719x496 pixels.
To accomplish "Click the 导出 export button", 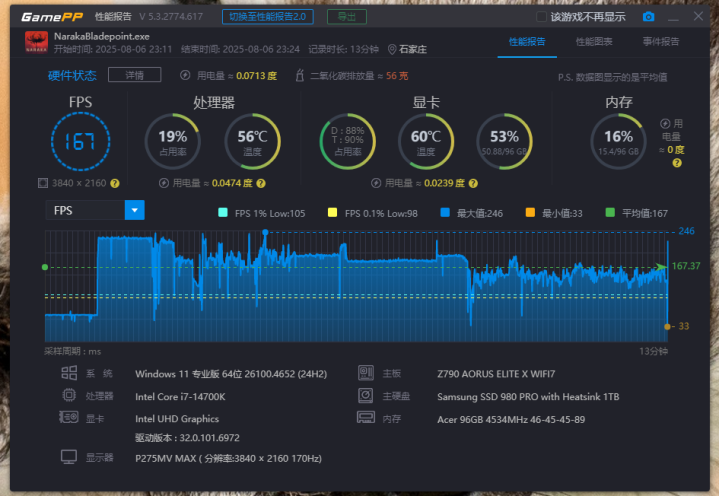I will click(347, 17).
